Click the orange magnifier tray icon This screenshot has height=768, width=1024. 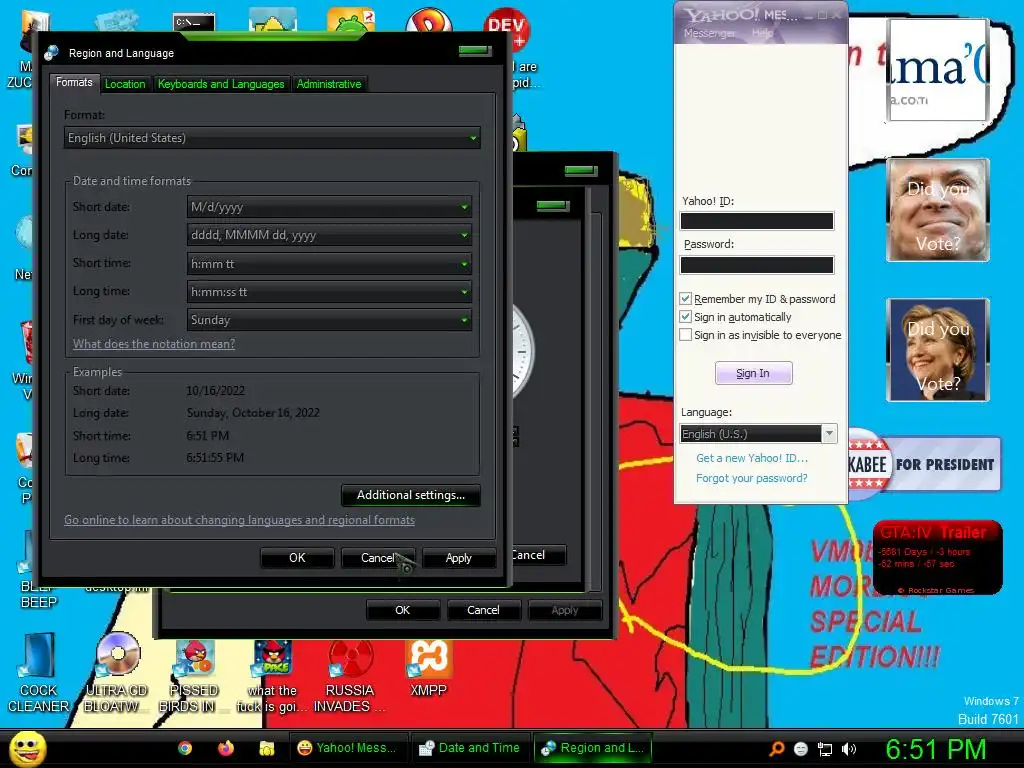776,749
